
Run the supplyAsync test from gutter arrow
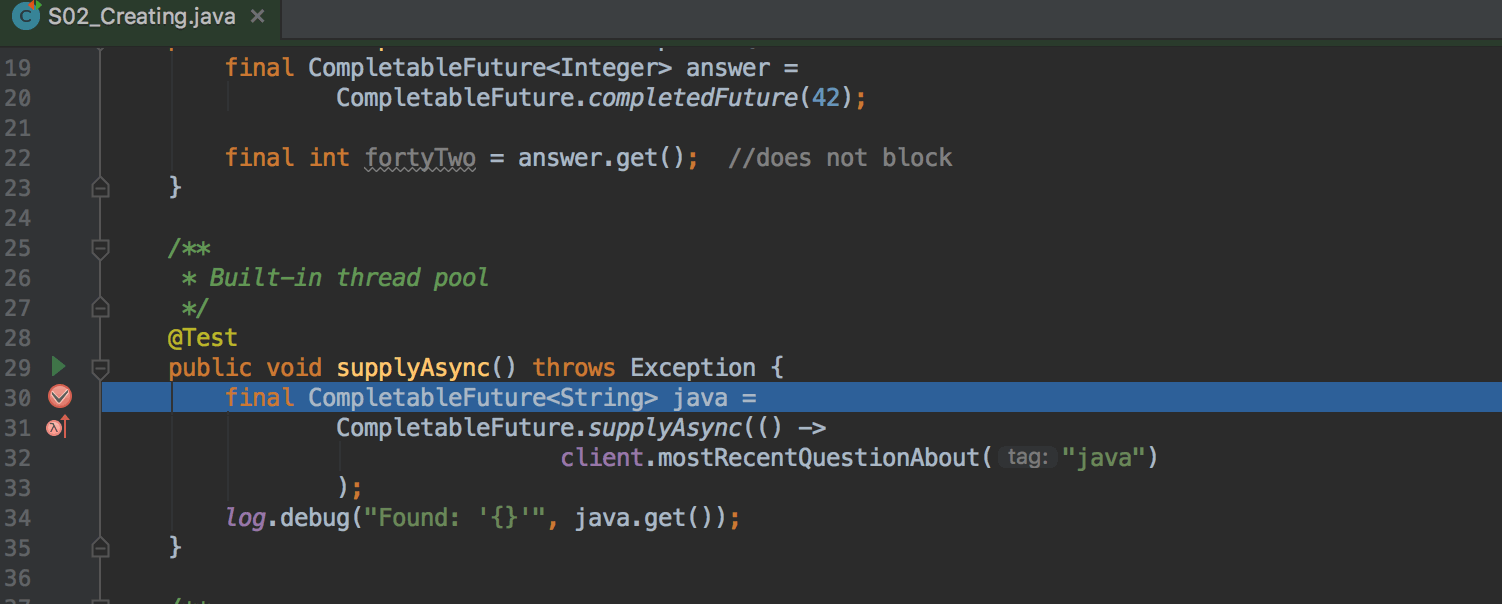coord(59,367)
